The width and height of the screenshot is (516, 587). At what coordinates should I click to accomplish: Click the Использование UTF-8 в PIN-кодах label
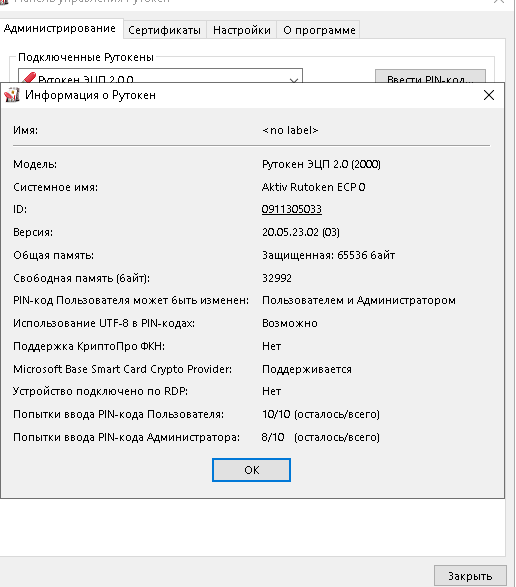pyautogui.click(x=104, y=323)
